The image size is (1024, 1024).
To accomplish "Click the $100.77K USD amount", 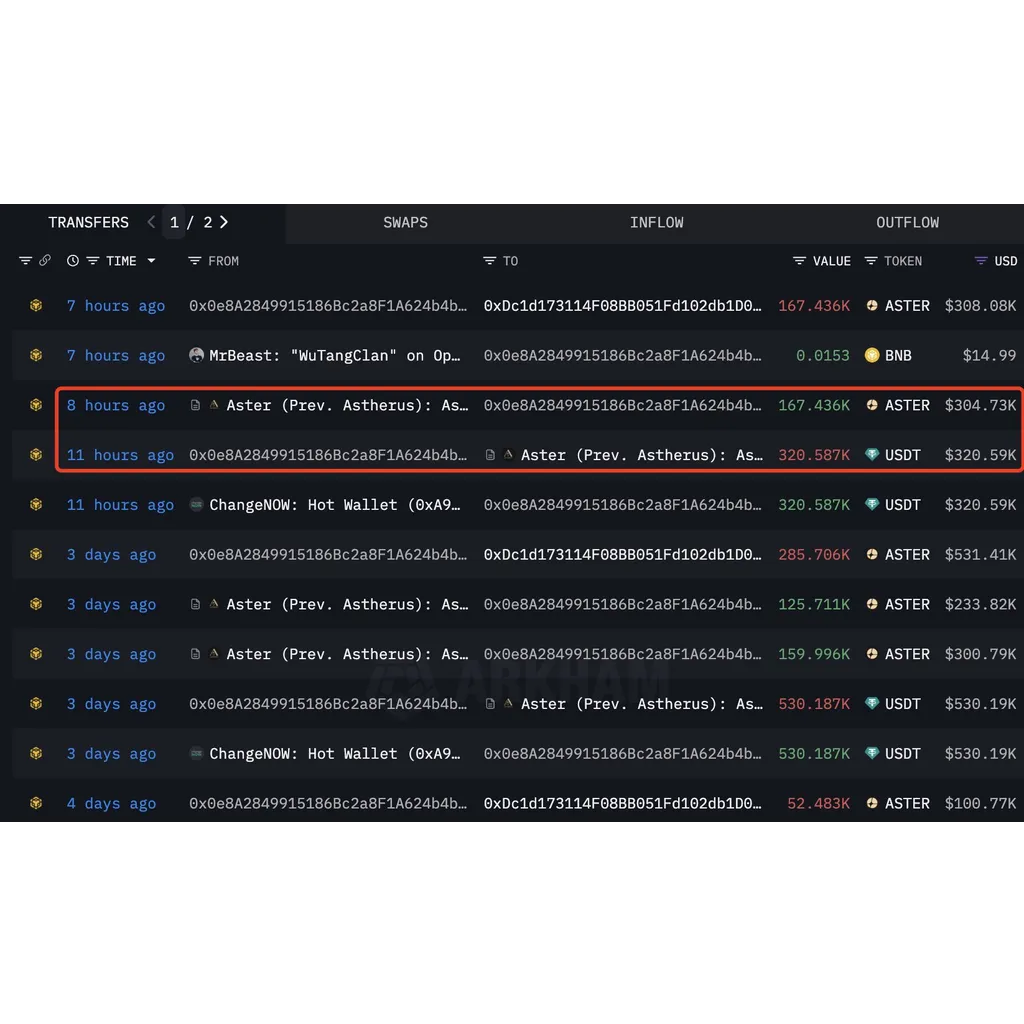I will point(980,803).
